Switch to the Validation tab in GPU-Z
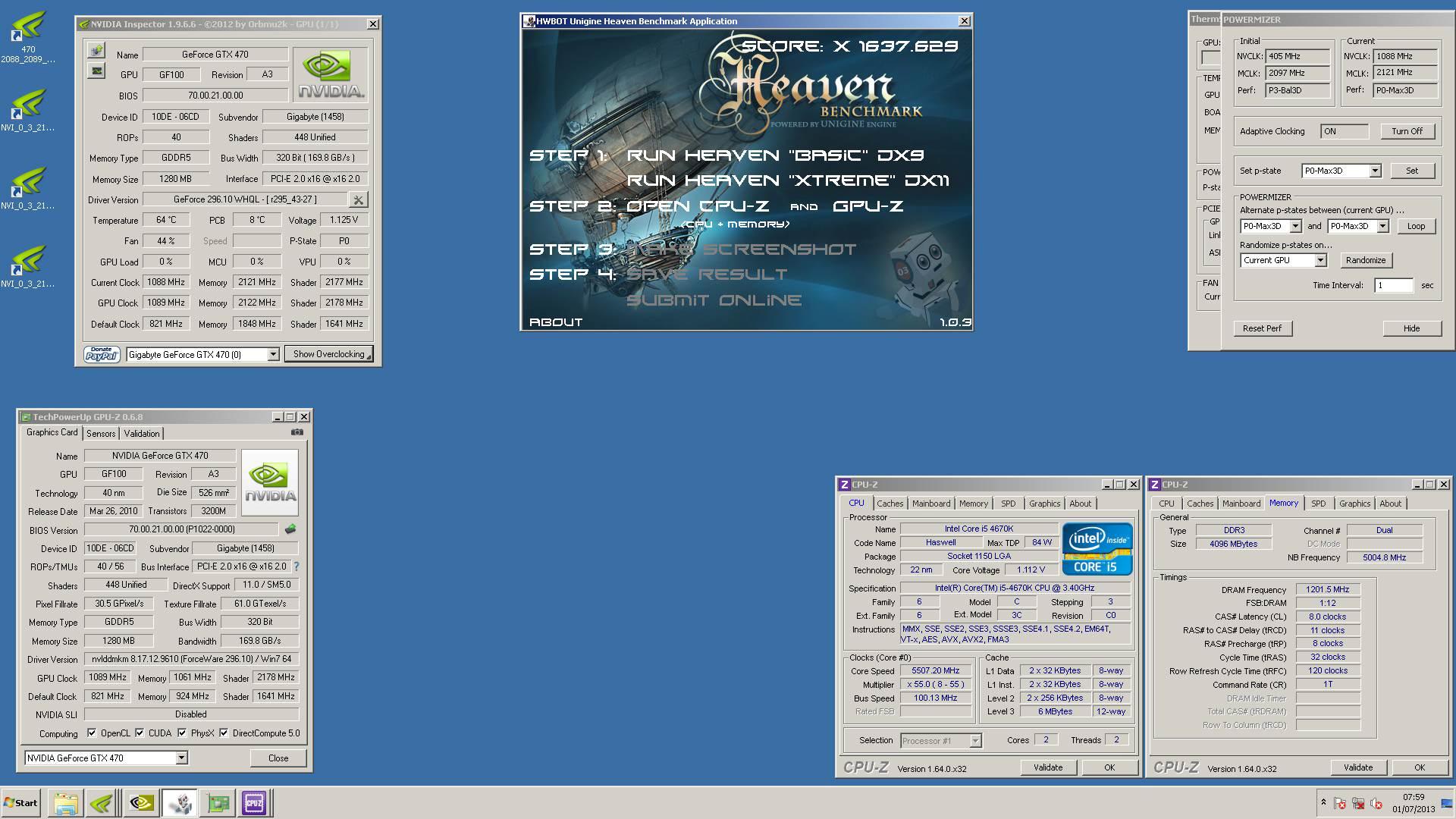Viewport: 1456px width, 819px height. pos(142,433)
